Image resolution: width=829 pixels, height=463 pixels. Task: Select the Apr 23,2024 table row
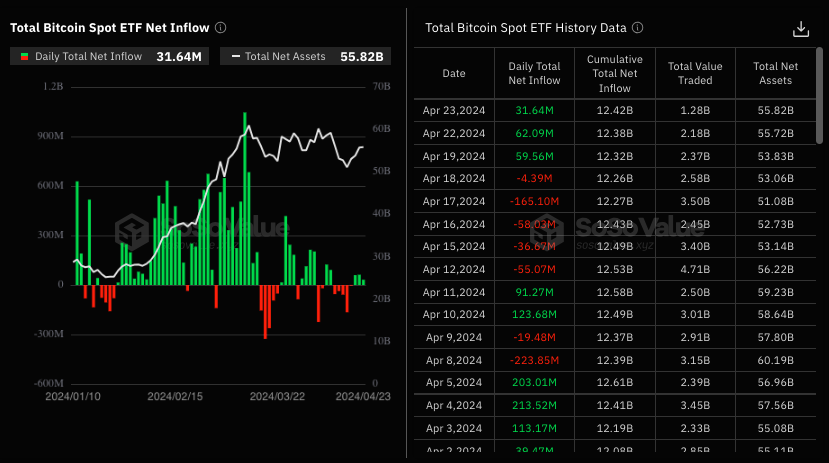point(614,109)
